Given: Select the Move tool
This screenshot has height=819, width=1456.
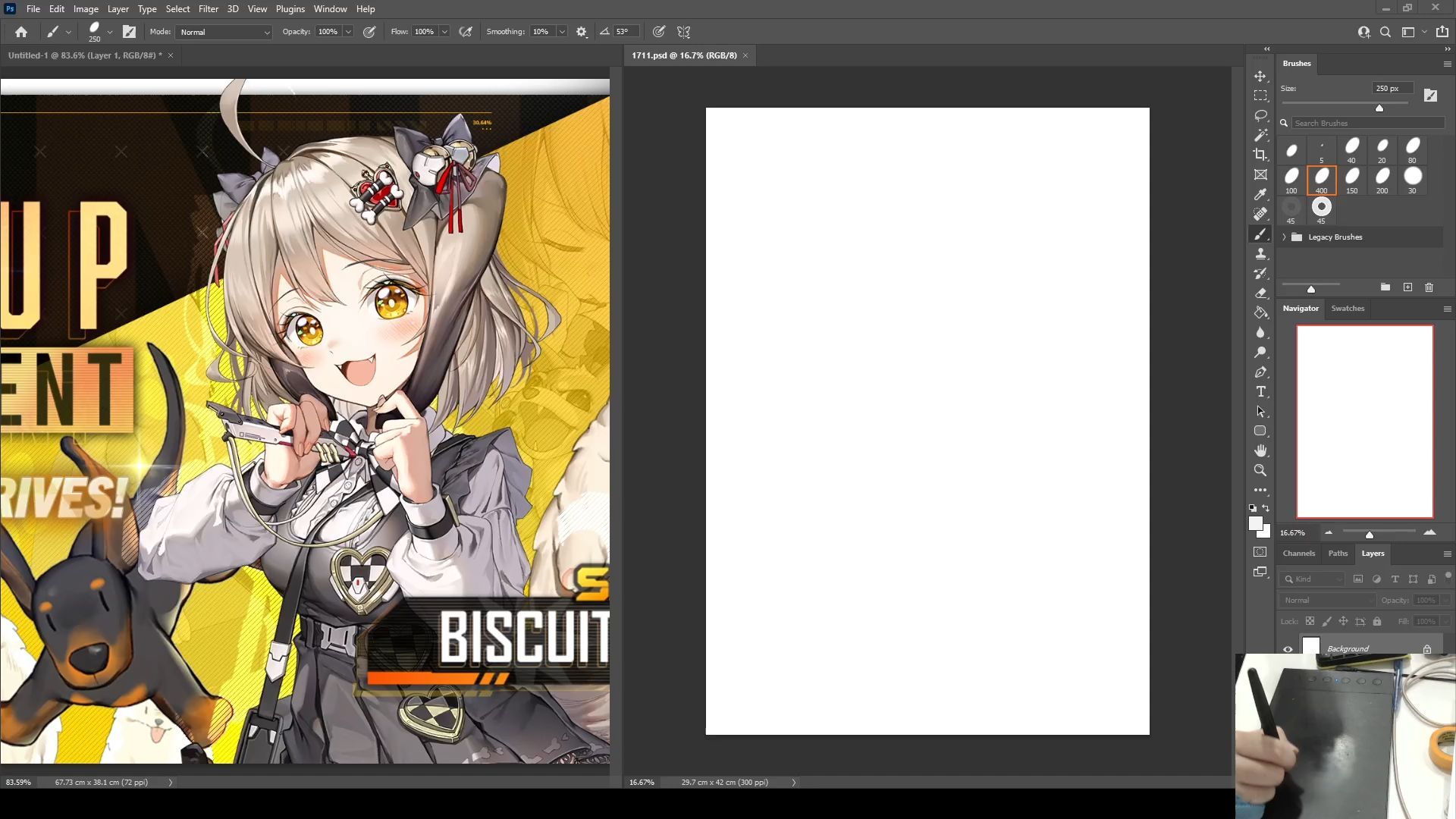Looking at the screenshot, I should click(1260, 77).
